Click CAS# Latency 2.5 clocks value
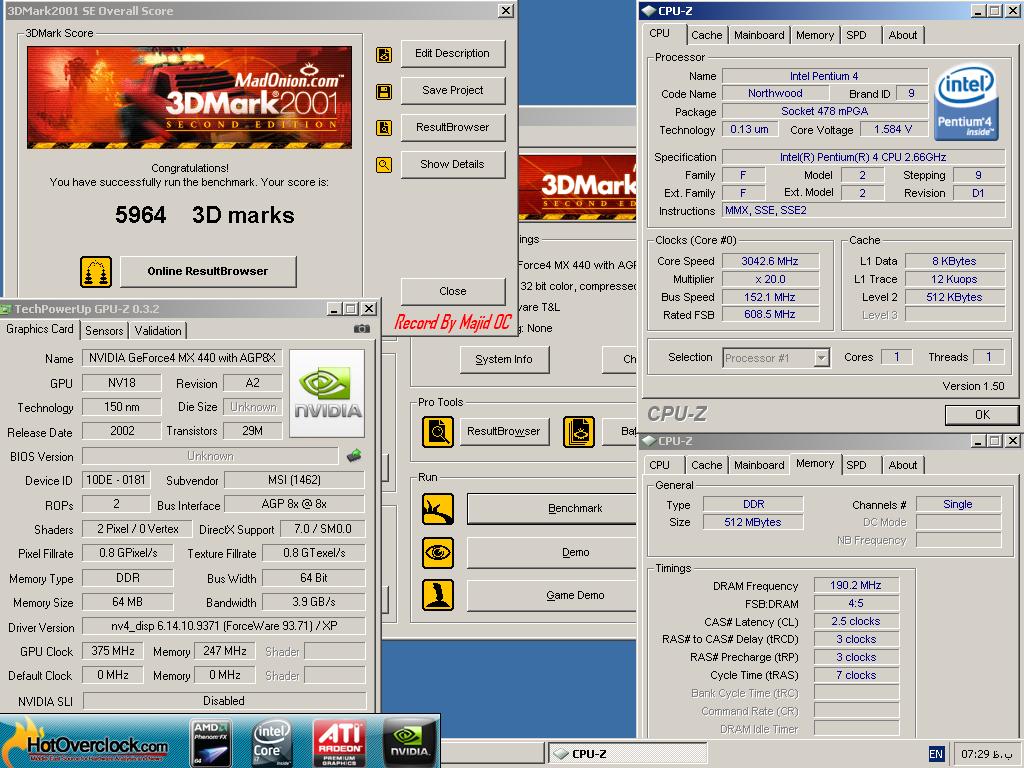1024x768 pixels. [856, 621]
